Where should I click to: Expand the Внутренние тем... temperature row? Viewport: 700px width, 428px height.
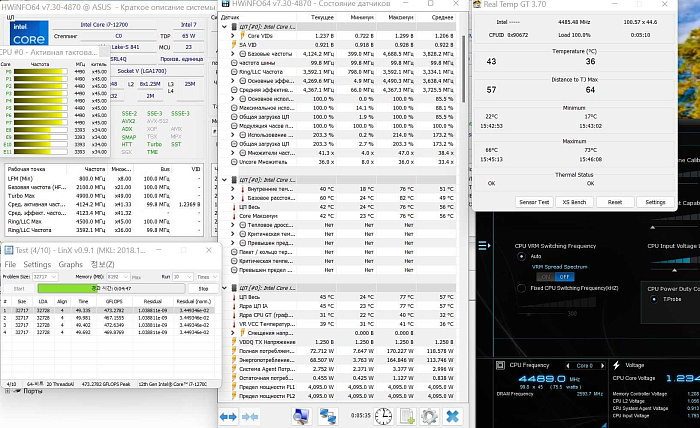[x=233, y=189]
